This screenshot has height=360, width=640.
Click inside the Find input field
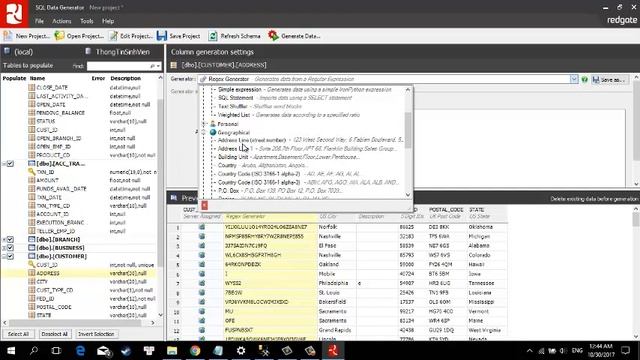point(118,66)
